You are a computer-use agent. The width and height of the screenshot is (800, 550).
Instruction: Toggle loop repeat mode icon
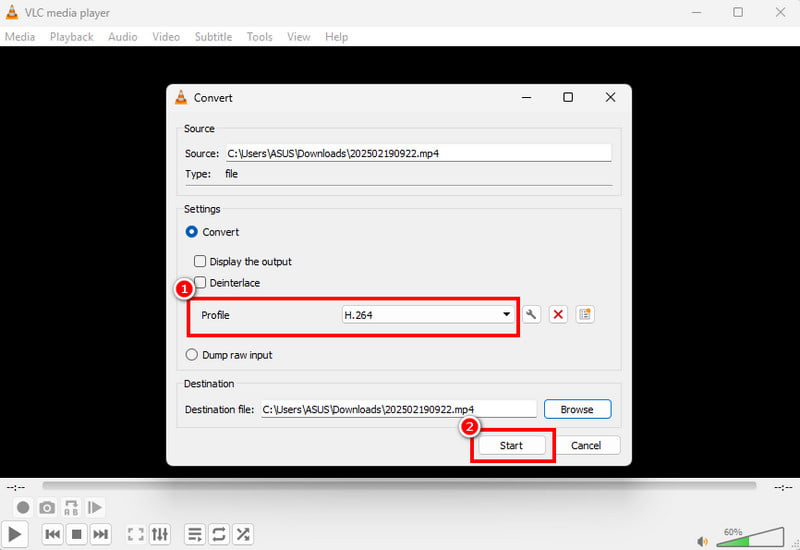[218, 534]
